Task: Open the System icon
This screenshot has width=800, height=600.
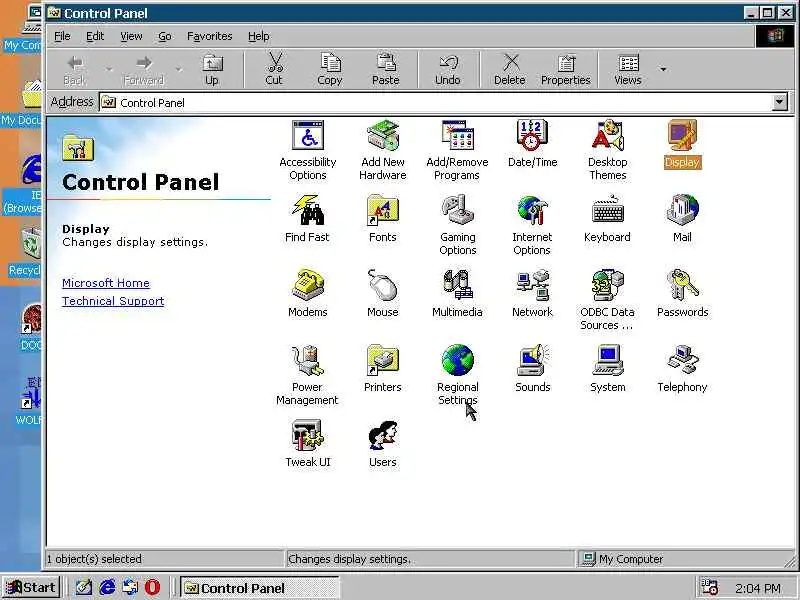Action: point(607,368)
